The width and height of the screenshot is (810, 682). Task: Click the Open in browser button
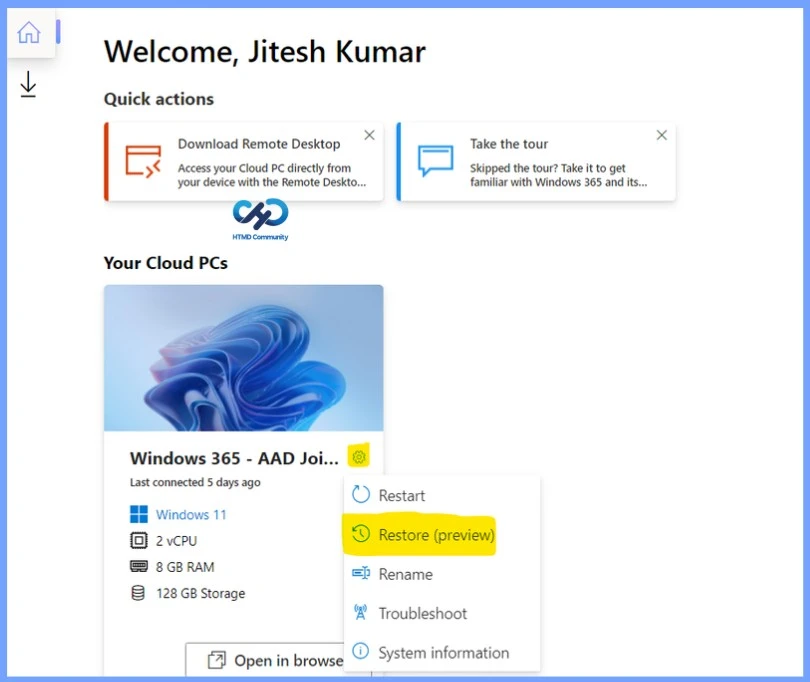266,660
